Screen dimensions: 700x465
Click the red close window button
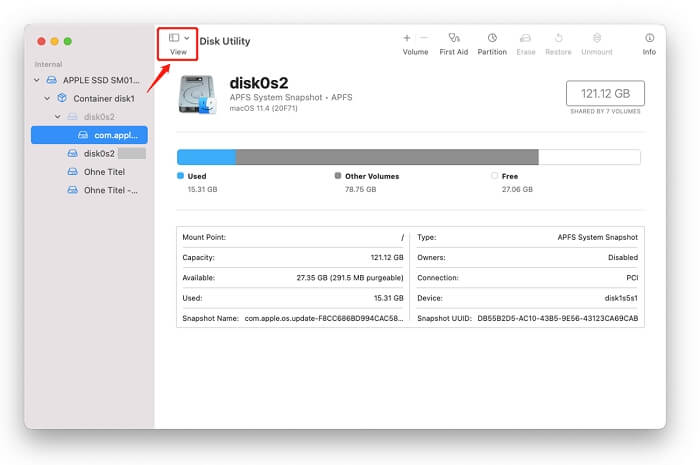(42, 41)
